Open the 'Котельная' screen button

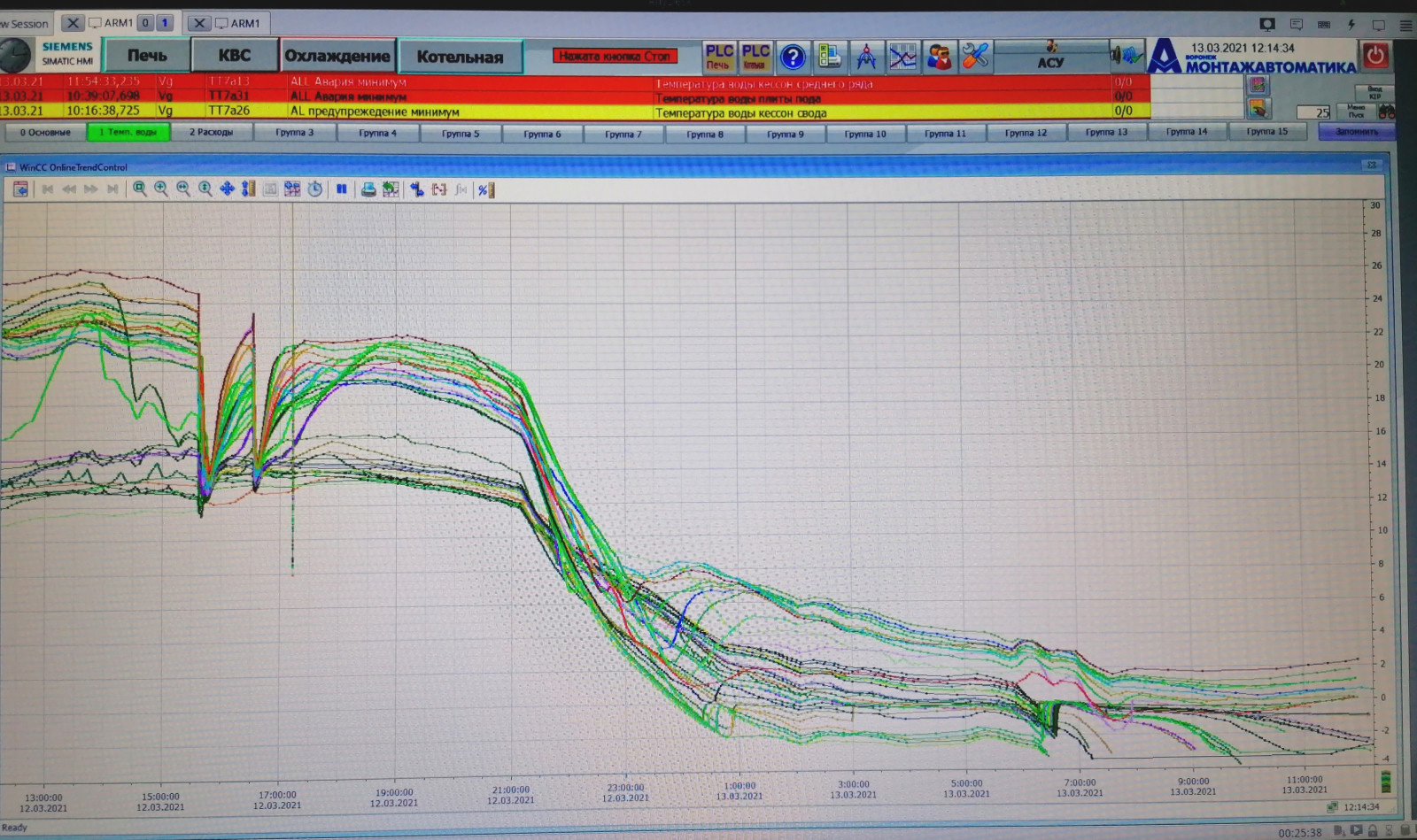coord(460,57)
